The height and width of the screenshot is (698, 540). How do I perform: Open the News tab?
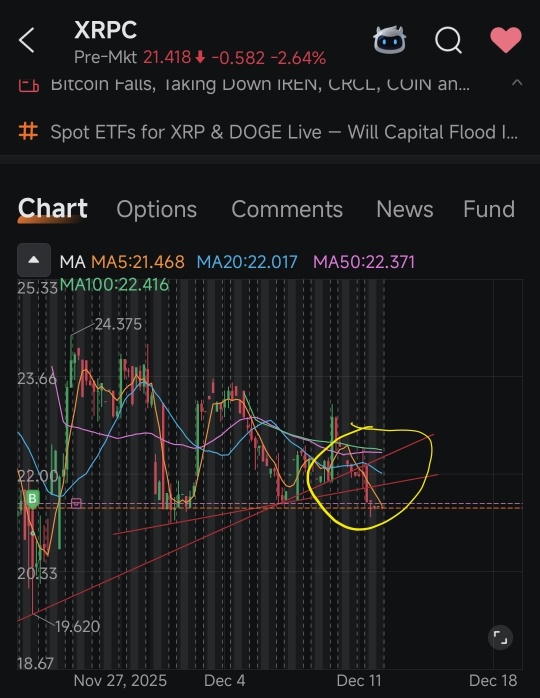[x=405, y=209]
